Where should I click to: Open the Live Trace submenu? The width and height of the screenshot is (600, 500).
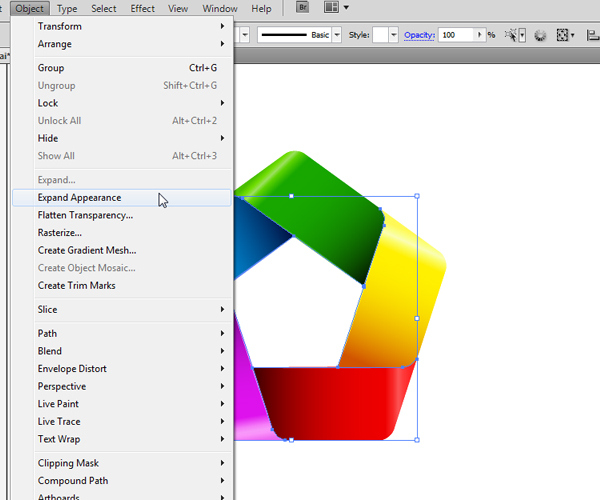pyautogui.click(x=122, y=422)
